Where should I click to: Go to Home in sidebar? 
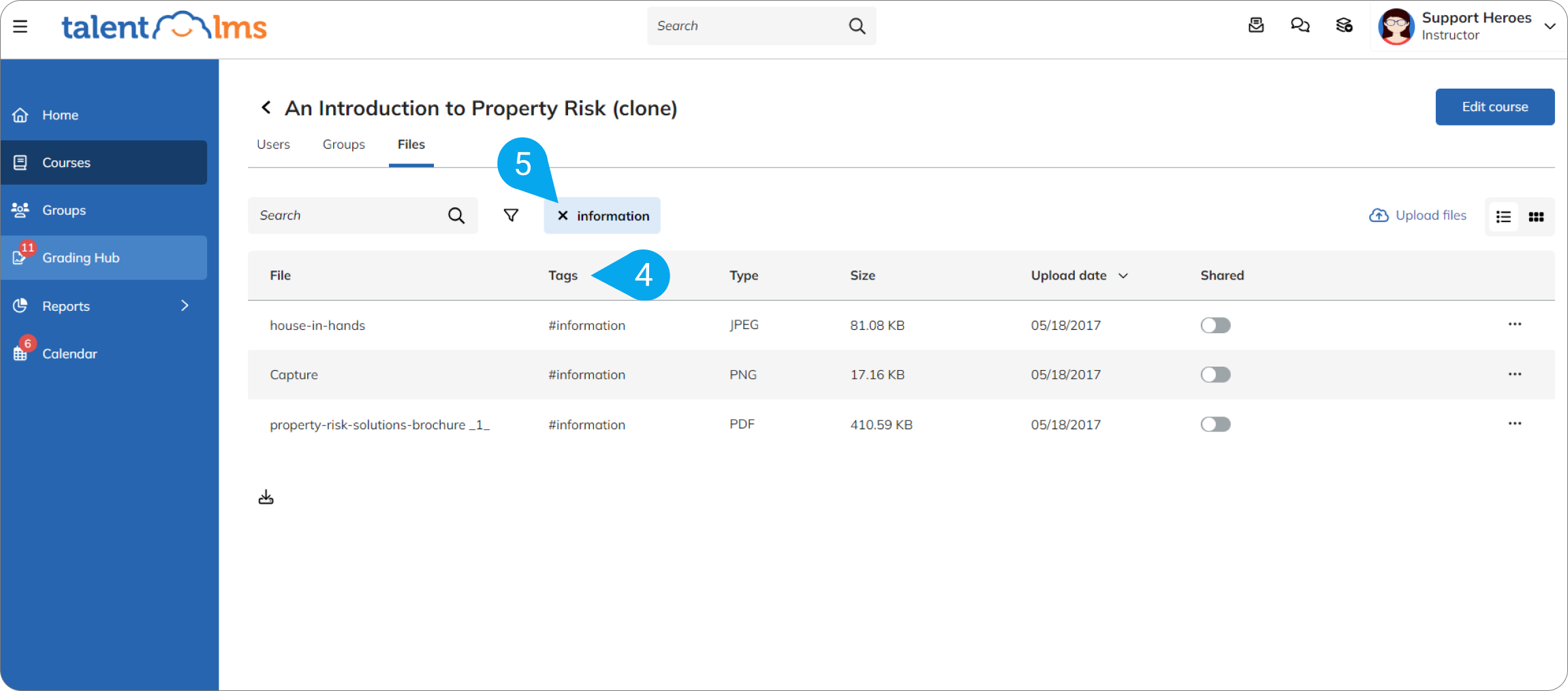pos(104,115)
